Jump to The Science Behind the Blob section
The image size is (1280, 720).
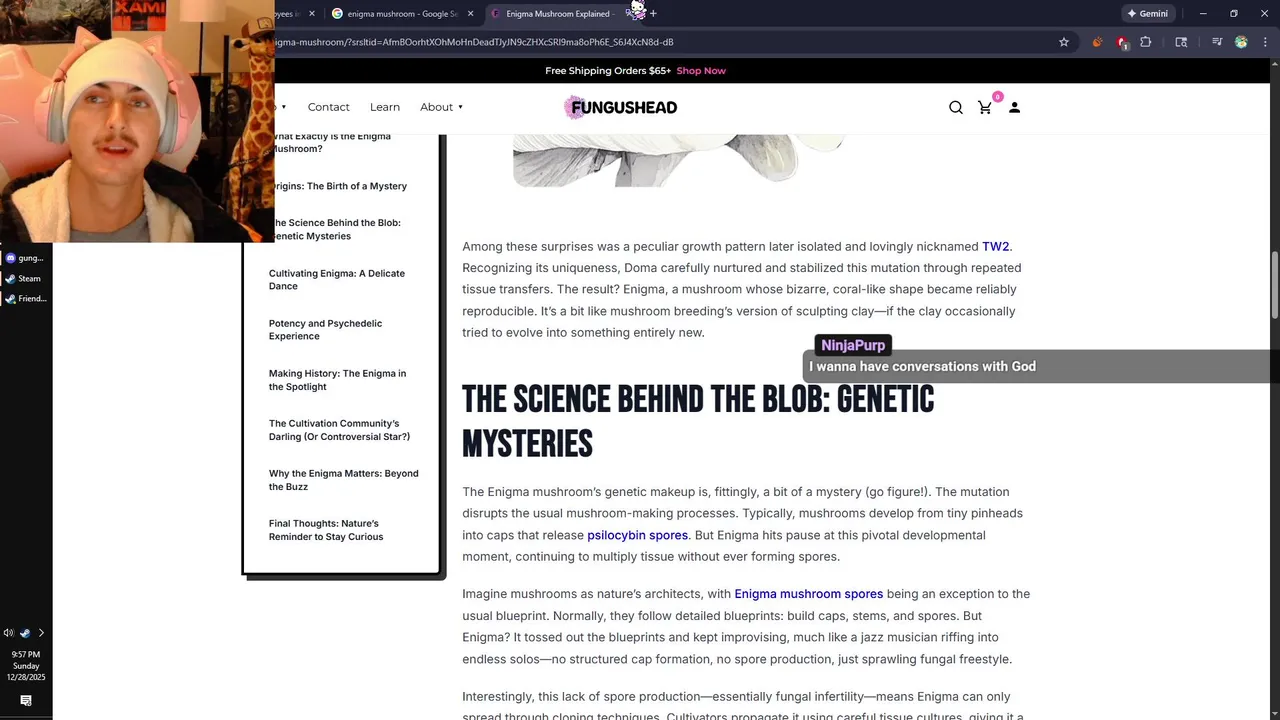pos(335,229)
